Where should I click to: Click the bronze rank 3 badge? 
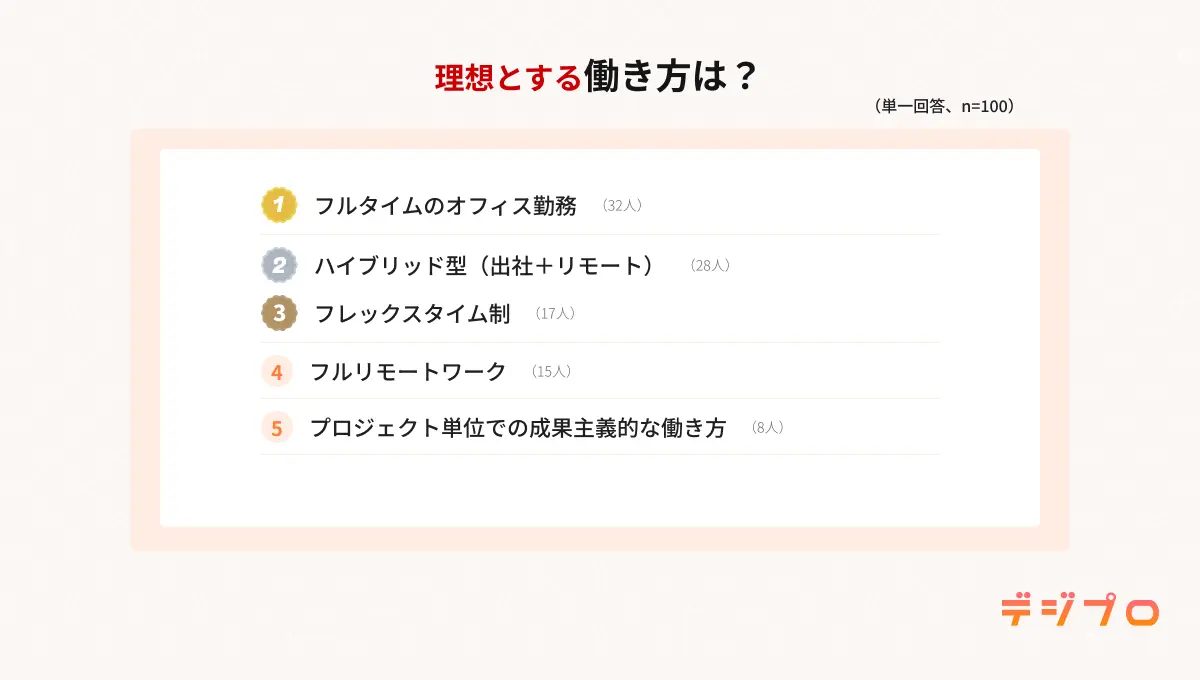tap(279, 313)
